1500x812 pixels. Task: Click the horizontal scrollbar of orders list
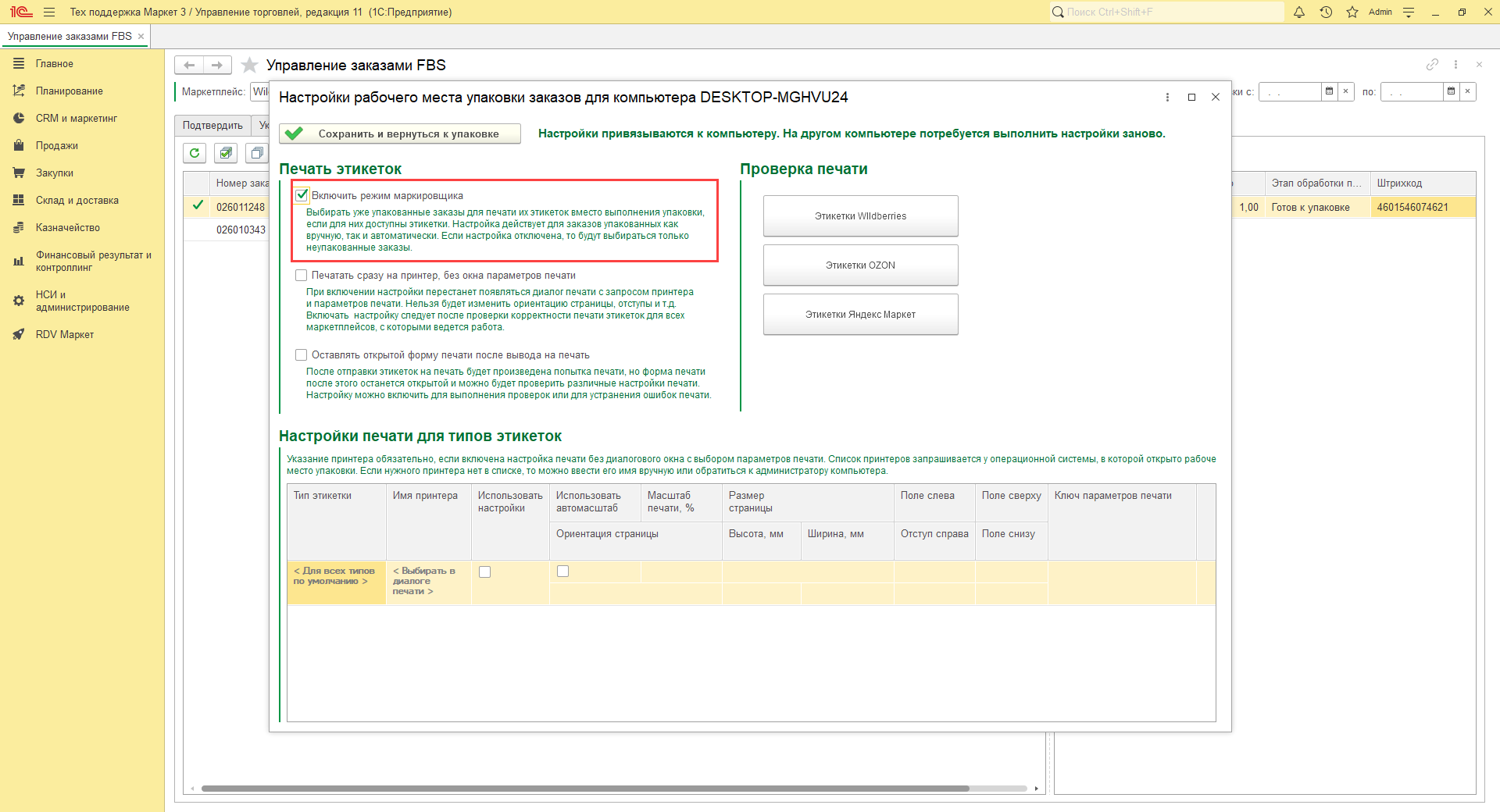click(584, 789)
